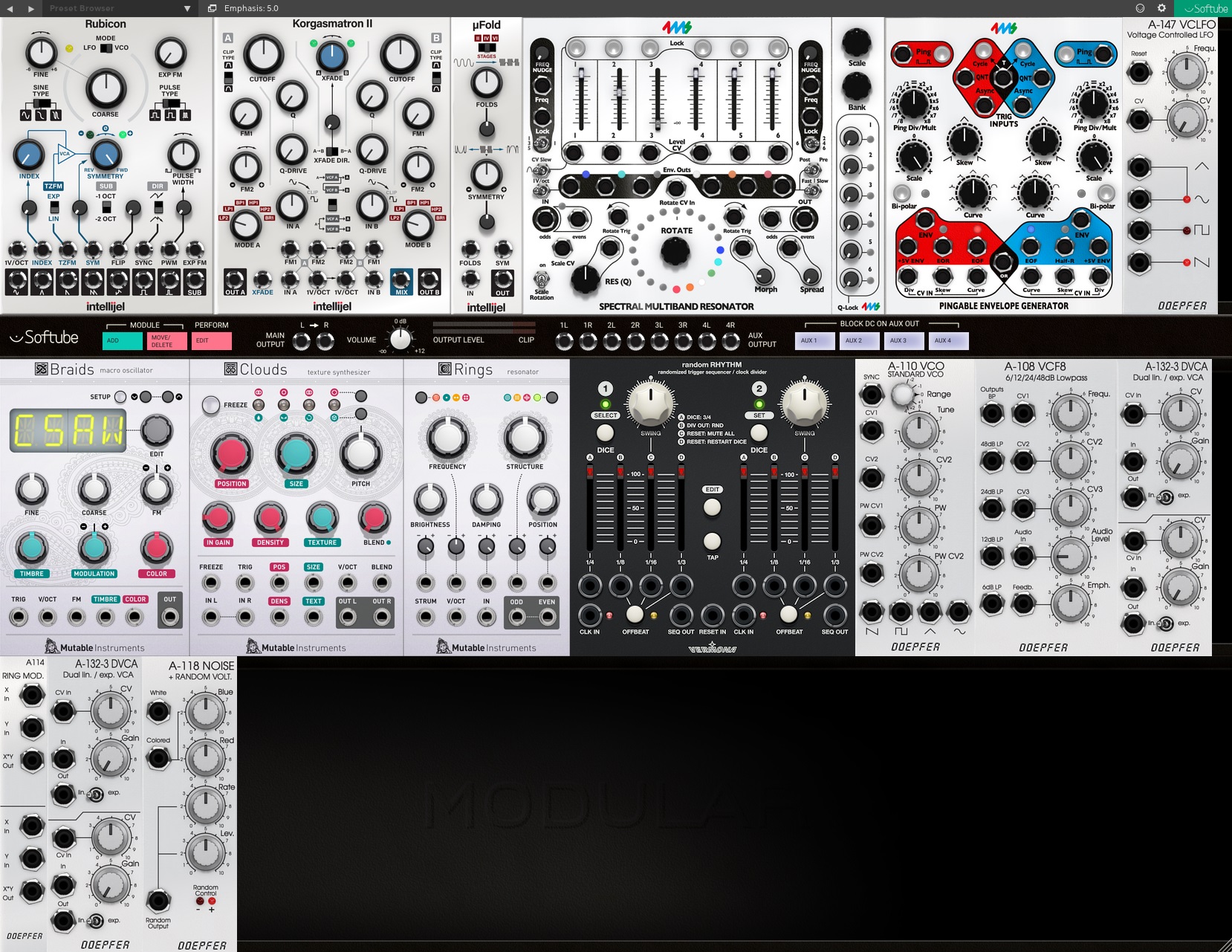Open the Preset Browser dropdown

[119, 8]
